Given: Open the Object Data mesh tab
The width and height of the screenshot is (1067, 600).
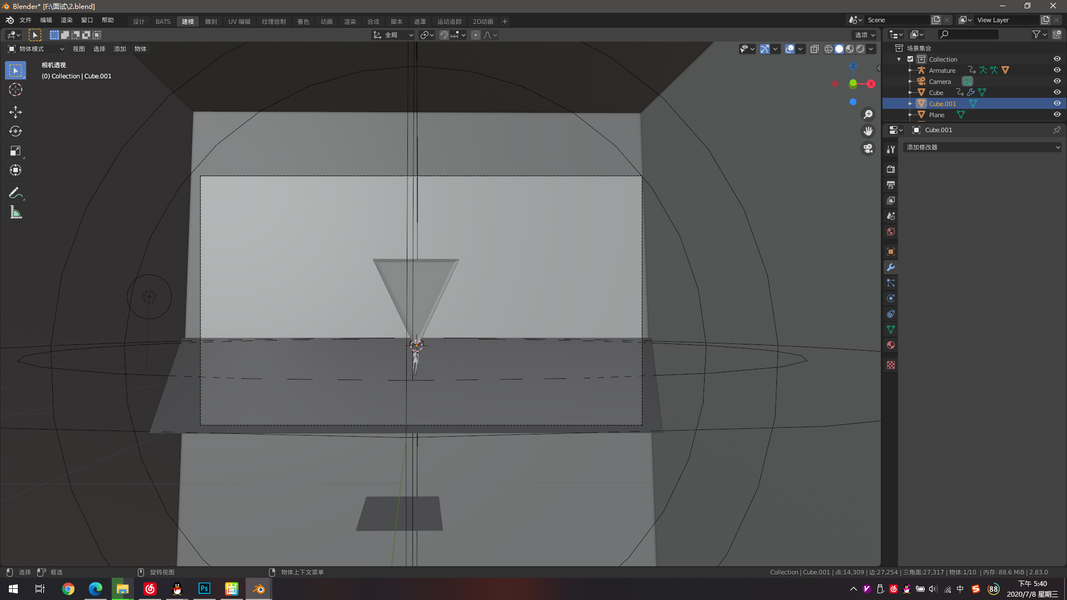Looking at the screenshot, I should [x=891, y=329].
